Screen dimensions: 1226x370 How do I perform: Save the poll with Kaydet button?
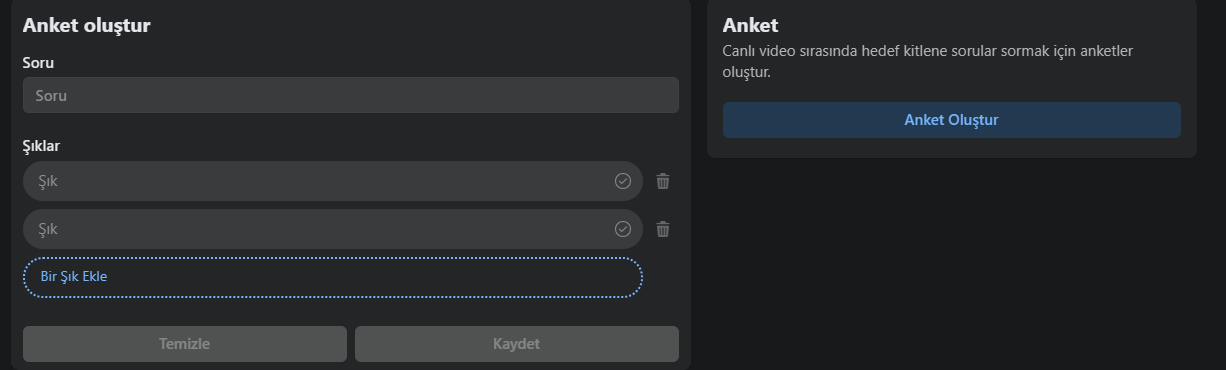click(517, 344)
